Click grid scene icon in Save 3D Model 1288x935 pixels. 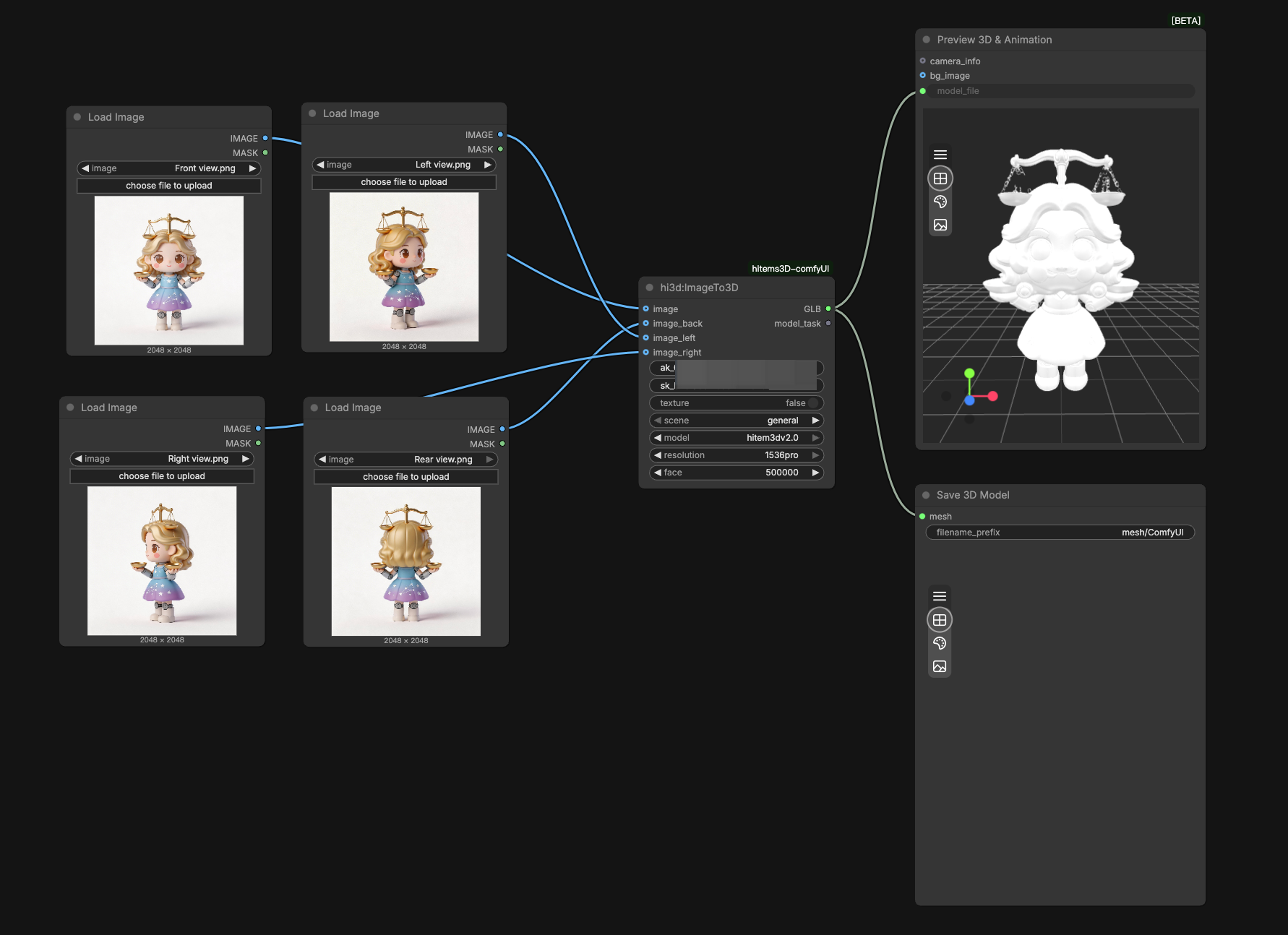939,620
